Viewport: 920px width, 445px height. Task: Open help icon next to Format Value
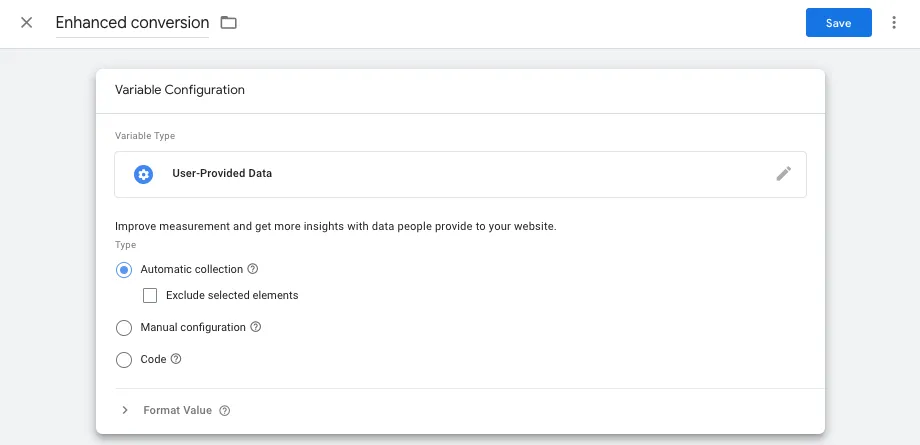224,410
